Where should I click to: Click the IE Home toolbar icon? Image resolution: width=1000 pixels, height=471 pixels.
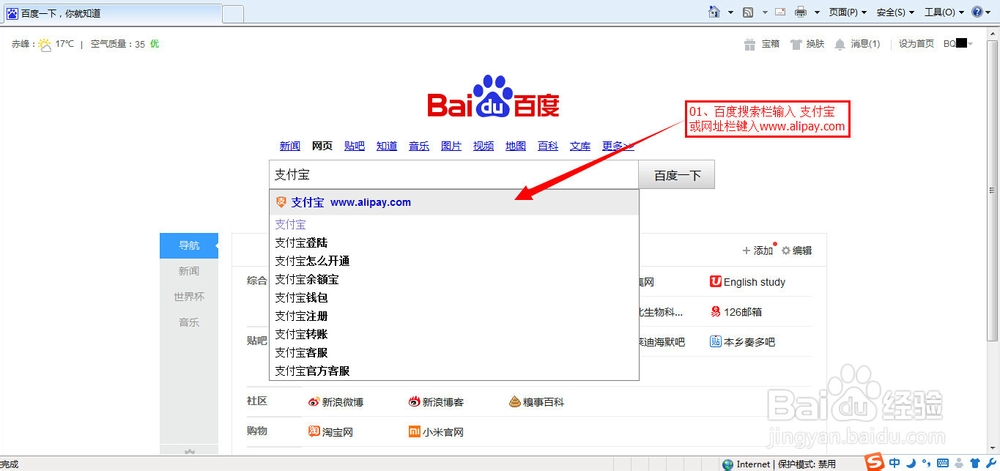coord(714,11)
